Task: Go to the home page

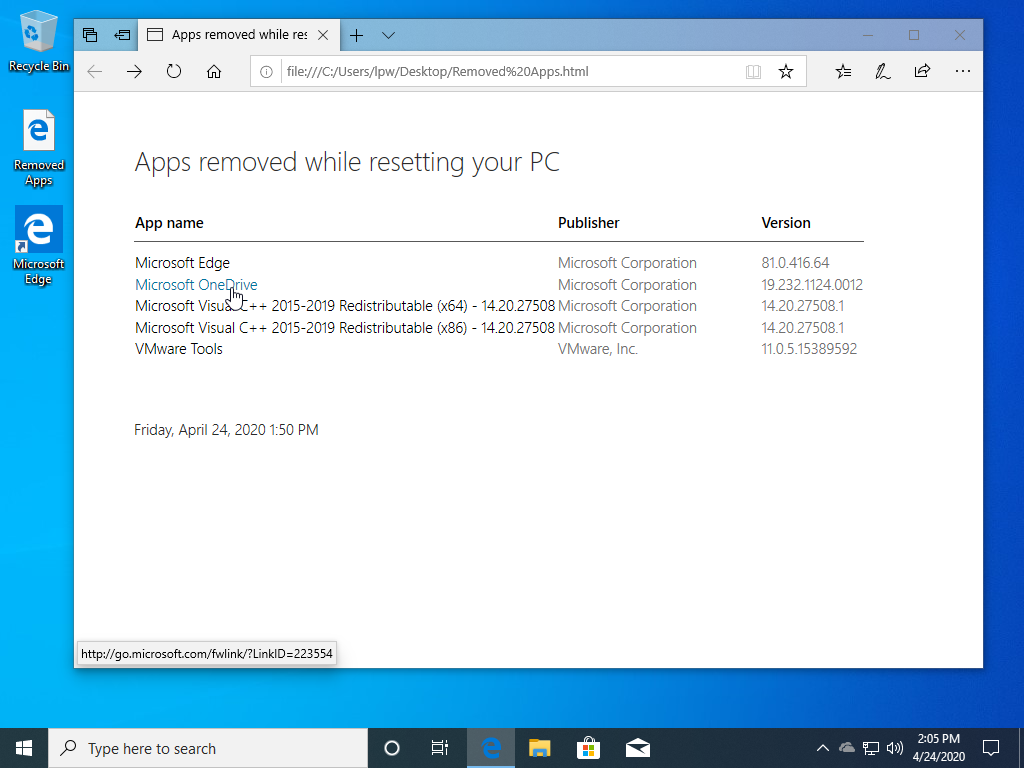Action: tap(214, 72)
